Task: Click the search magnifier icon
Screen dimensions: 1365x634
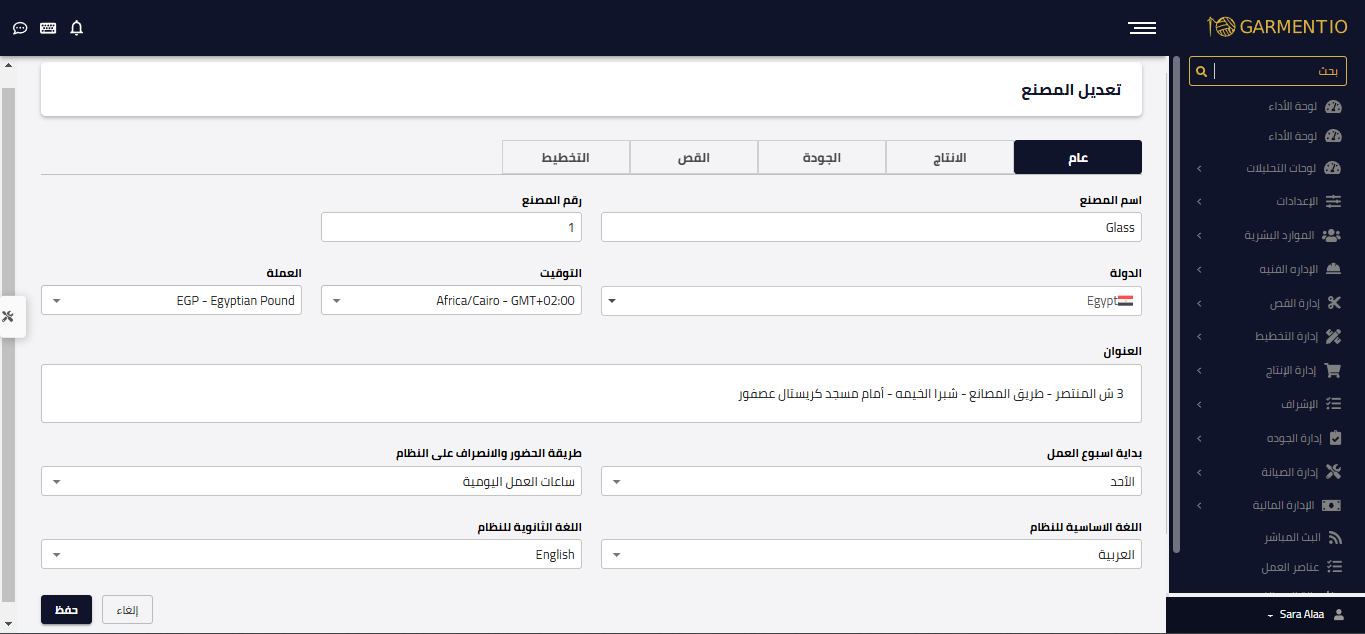Action: pos(1202,71)
